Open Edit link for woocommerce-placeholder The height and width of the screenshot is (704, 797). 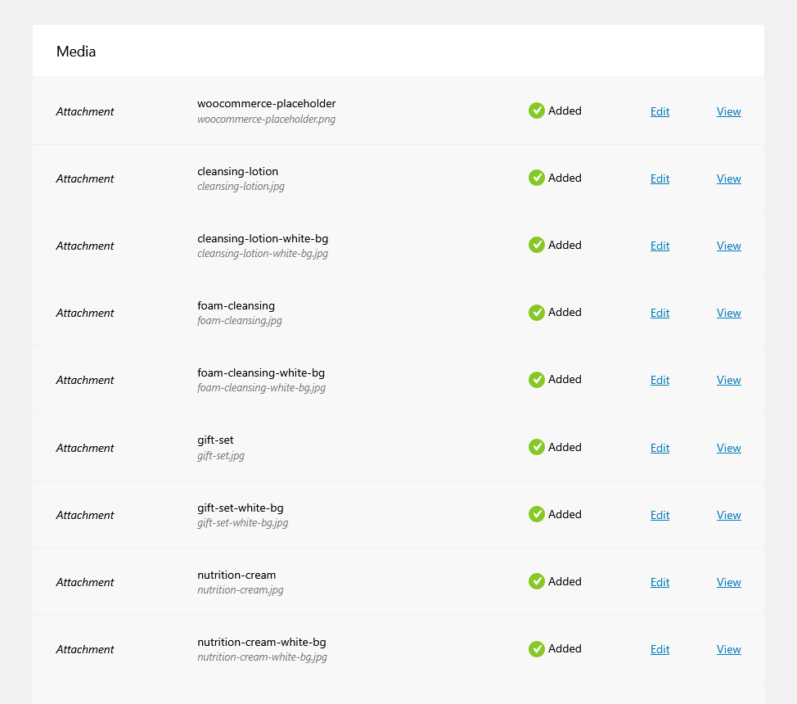coord(660,111)
